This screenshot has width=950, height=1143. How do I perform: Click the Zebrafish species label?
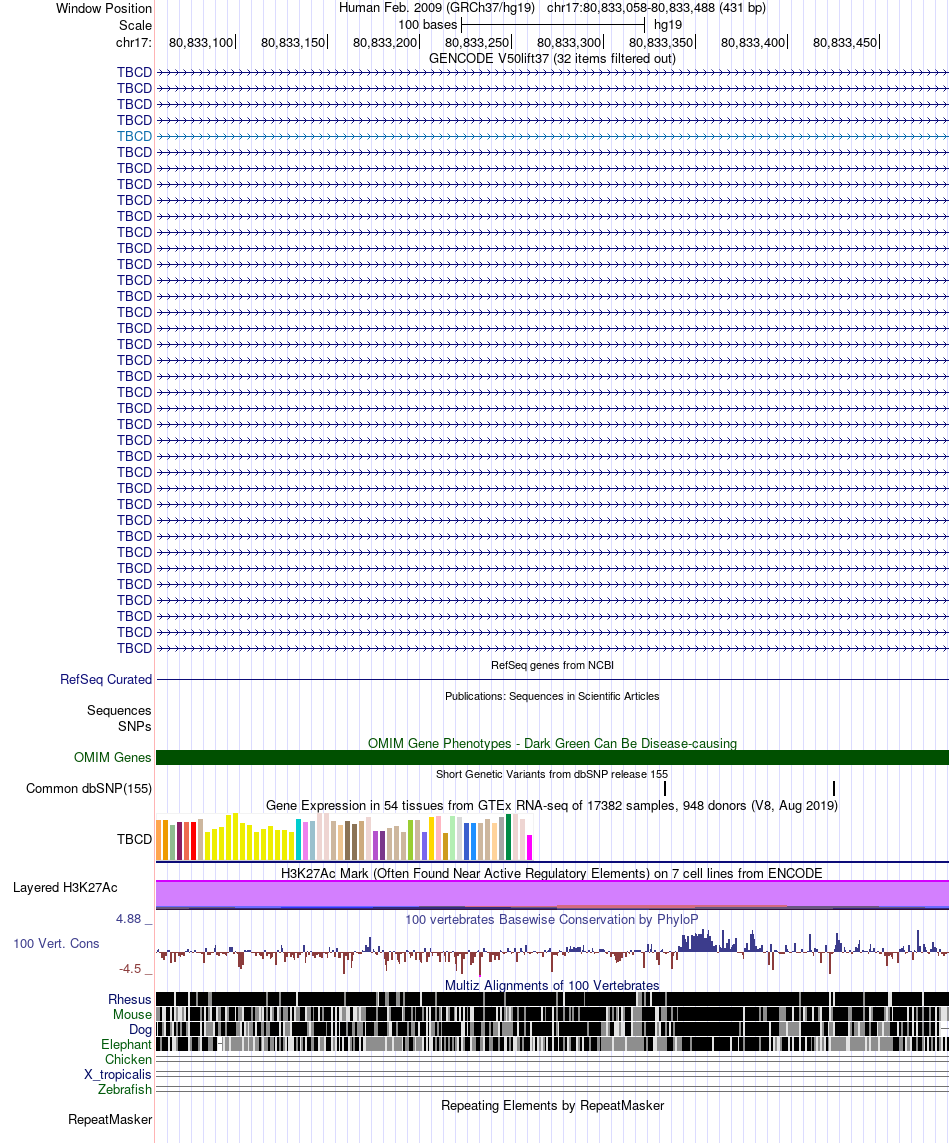pyautogui.click(x=125, y=1089)
